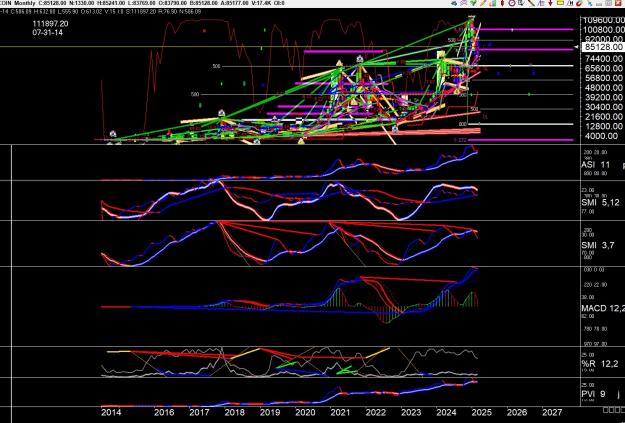Click the 12800.00 price axis value
625x423 pixels.
click(603, 126)
